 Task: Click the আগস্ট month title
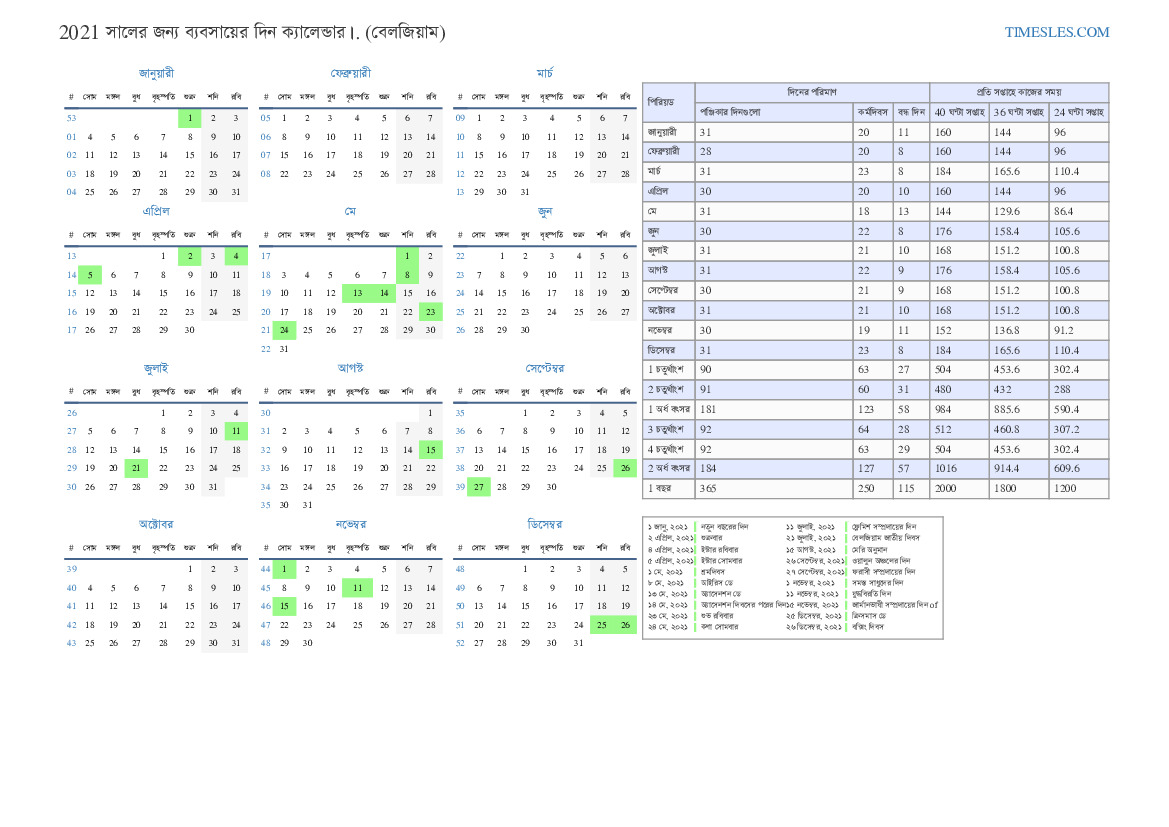(x=350, y=368)
